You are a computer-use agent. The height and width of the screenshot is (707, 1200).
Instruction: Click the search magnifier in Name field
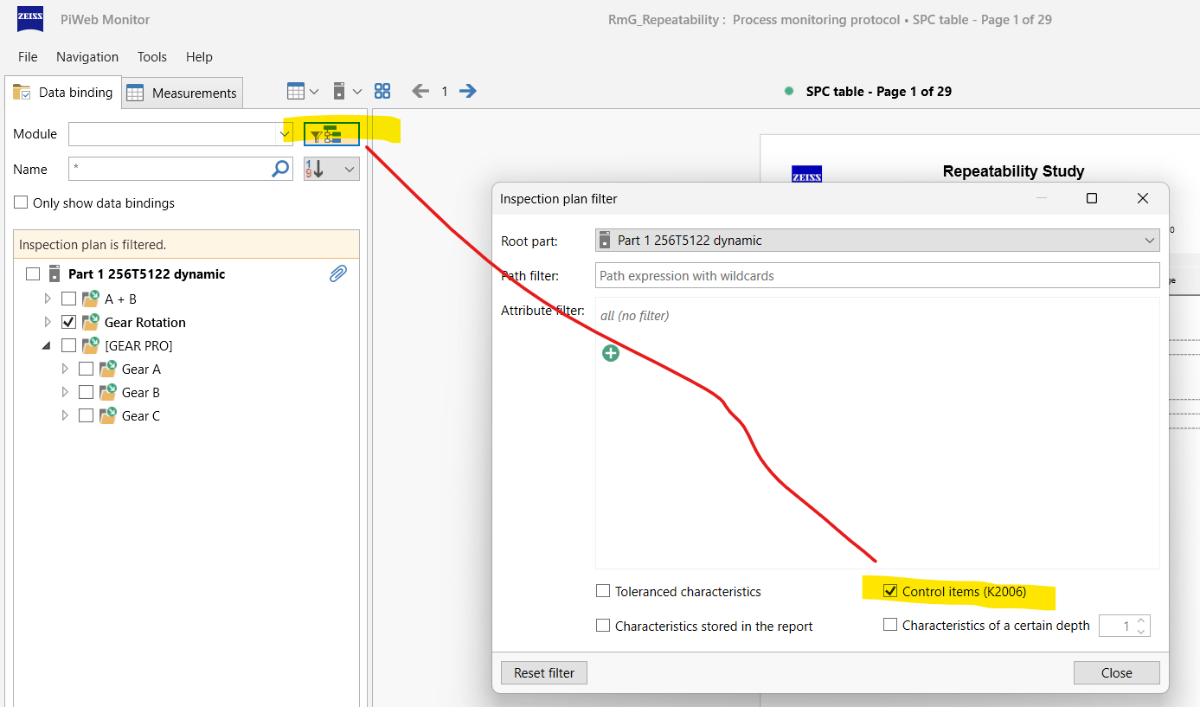tap(281, 169)
